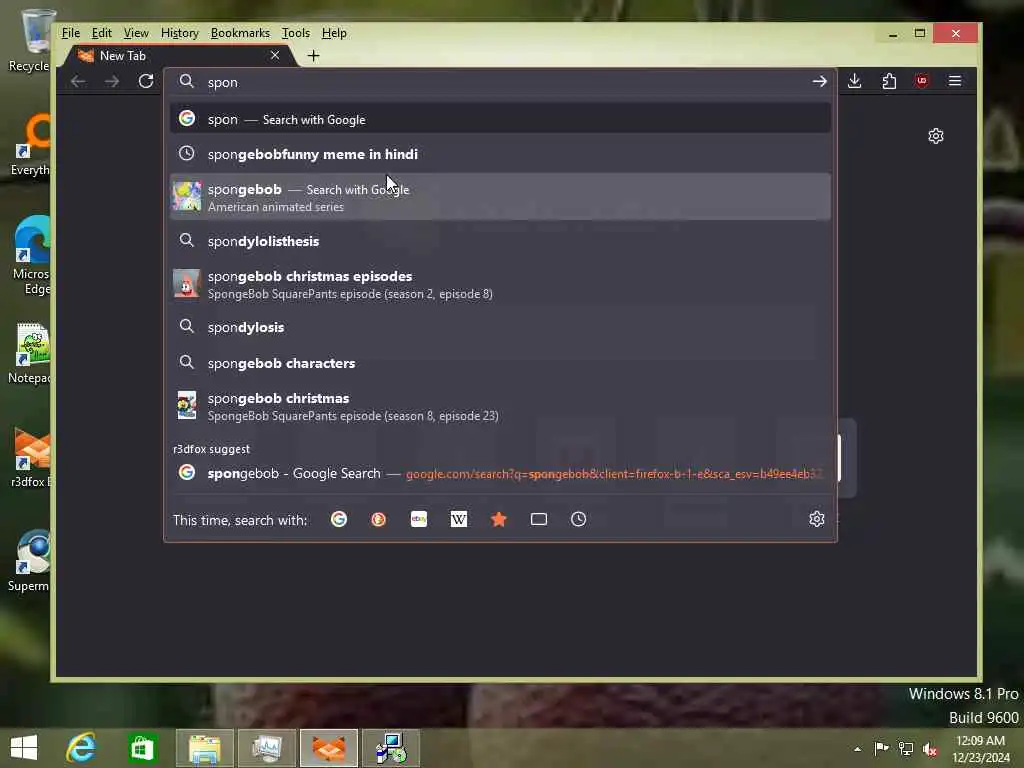
Task: Open Windows Store from taskbar
Action: point(142,748)
